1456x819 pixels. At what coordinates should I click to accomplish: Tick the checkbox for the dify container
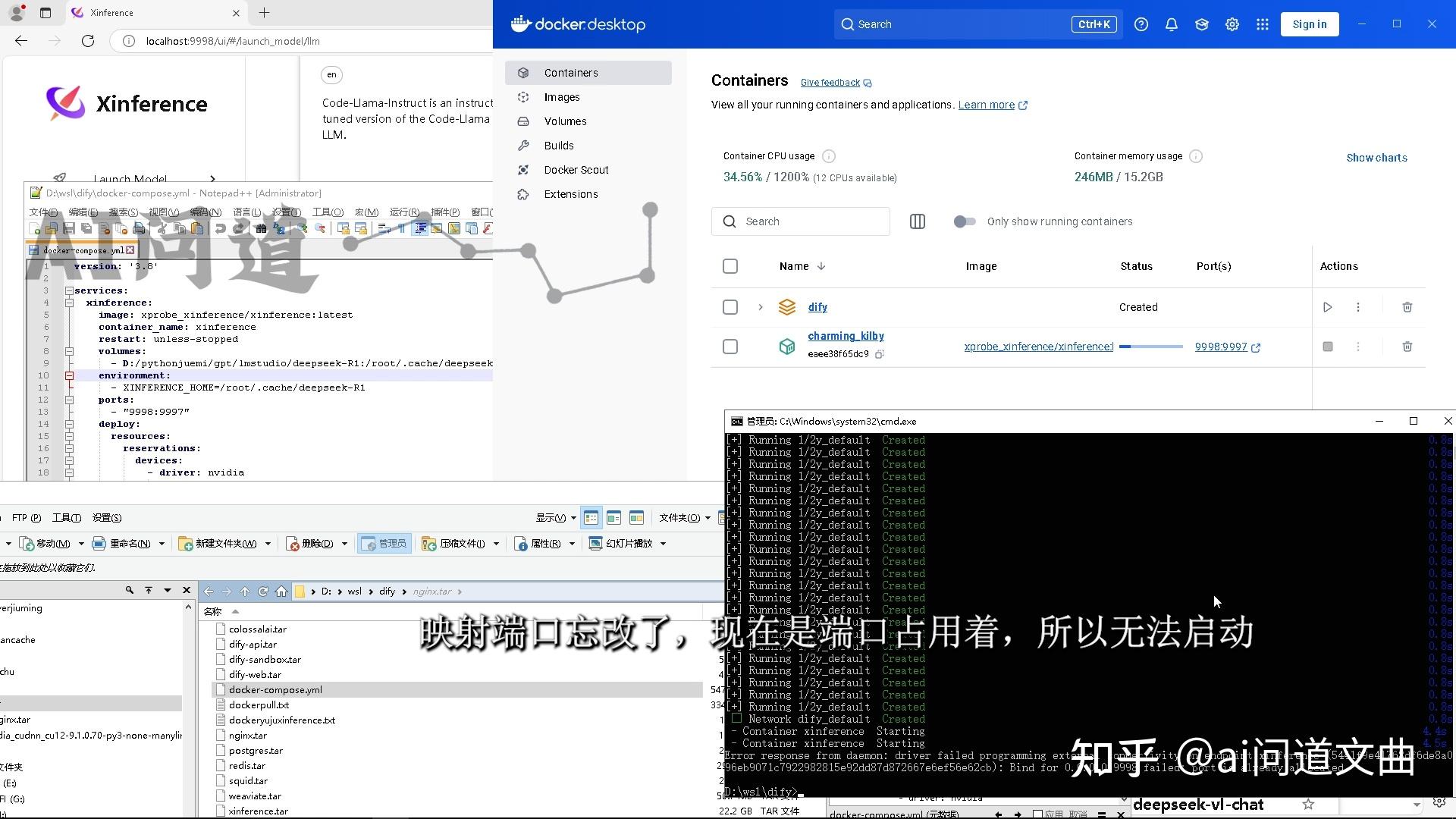tap(730, 307)
